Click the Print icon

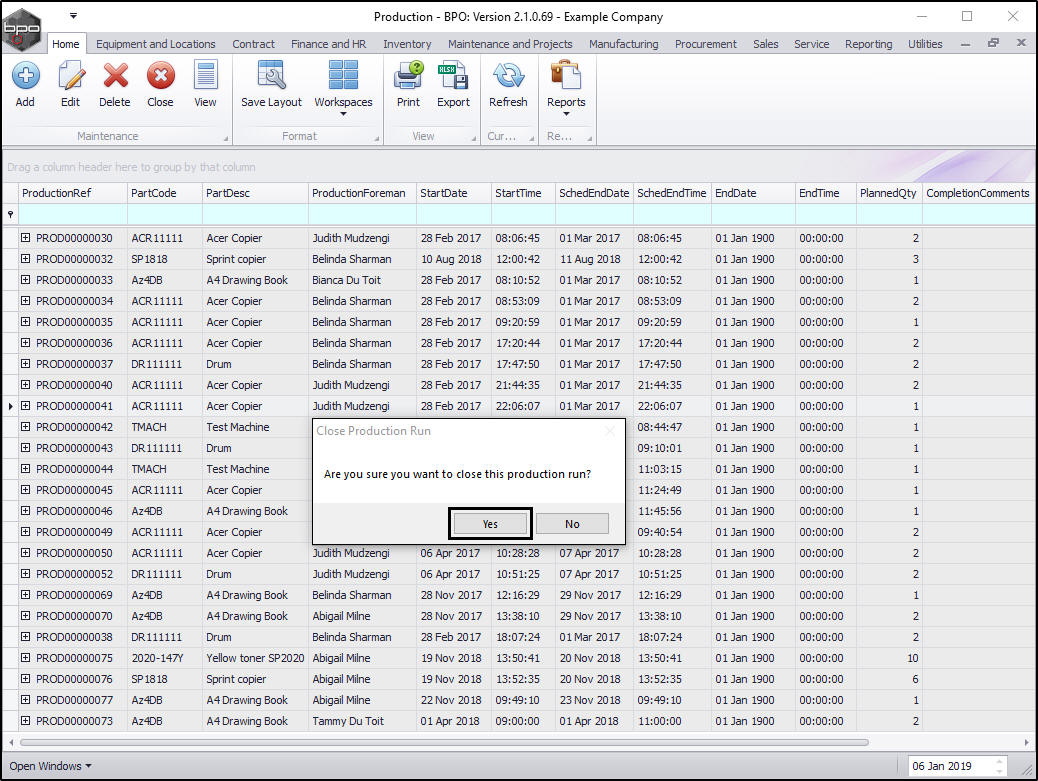[x=408, y=84]
